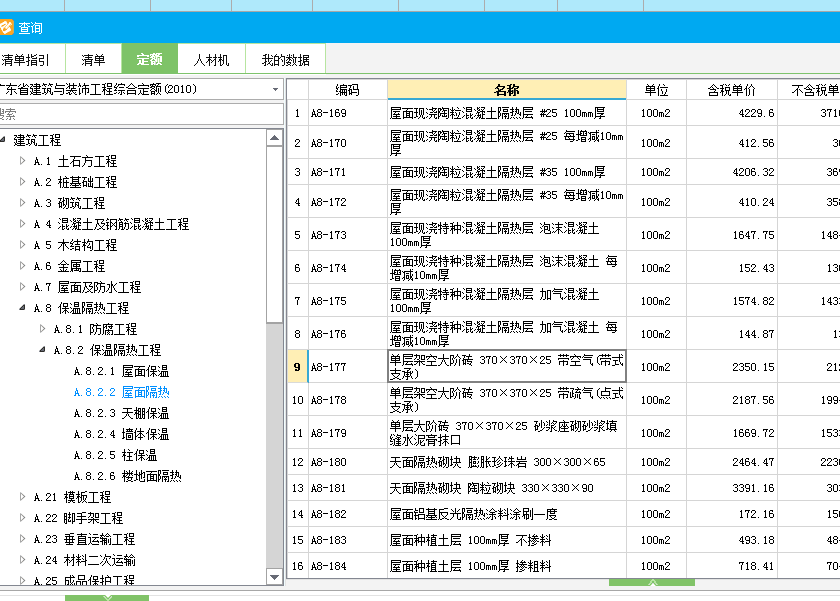Open the 人材机 tab

211,59
